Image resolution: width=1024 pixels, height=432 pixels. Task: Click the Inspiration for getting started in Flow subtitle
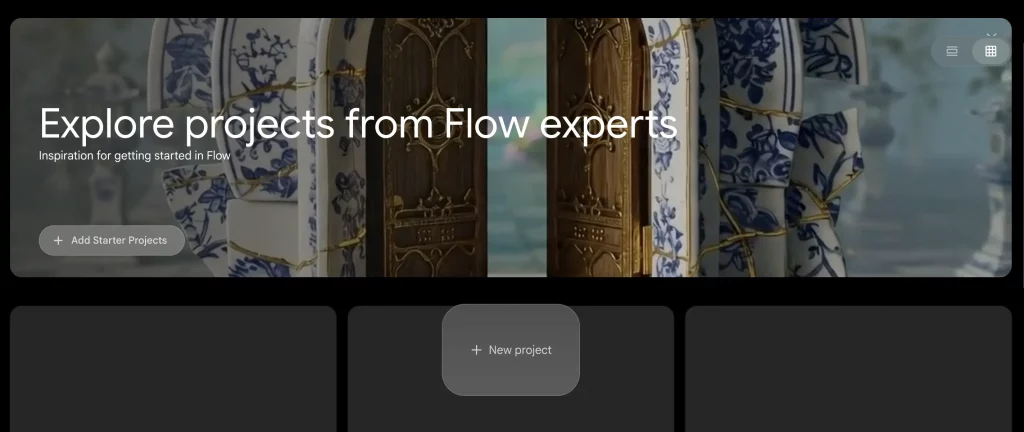[135, 155]
